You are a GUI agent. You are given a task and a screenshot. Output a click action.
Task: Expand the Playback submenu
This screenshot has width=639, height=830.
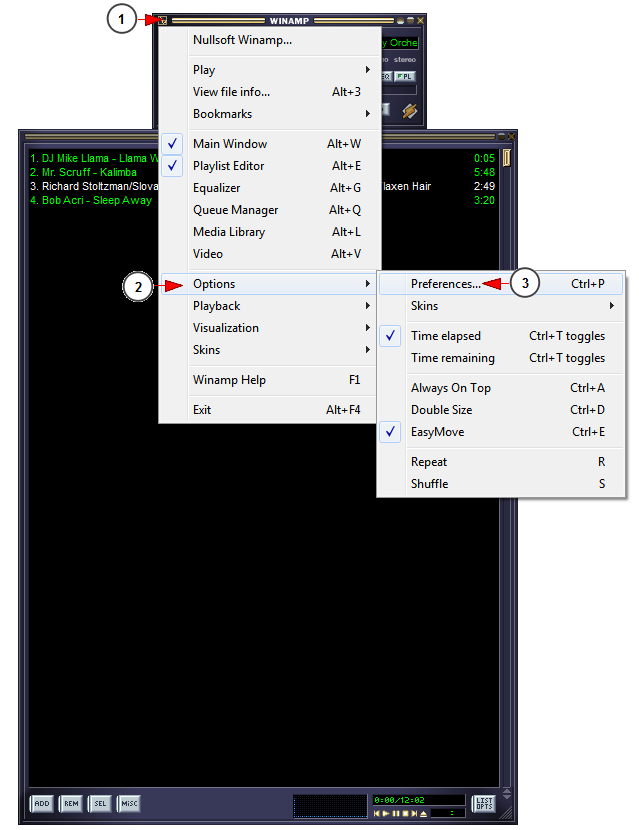click(x=269, y=306)
